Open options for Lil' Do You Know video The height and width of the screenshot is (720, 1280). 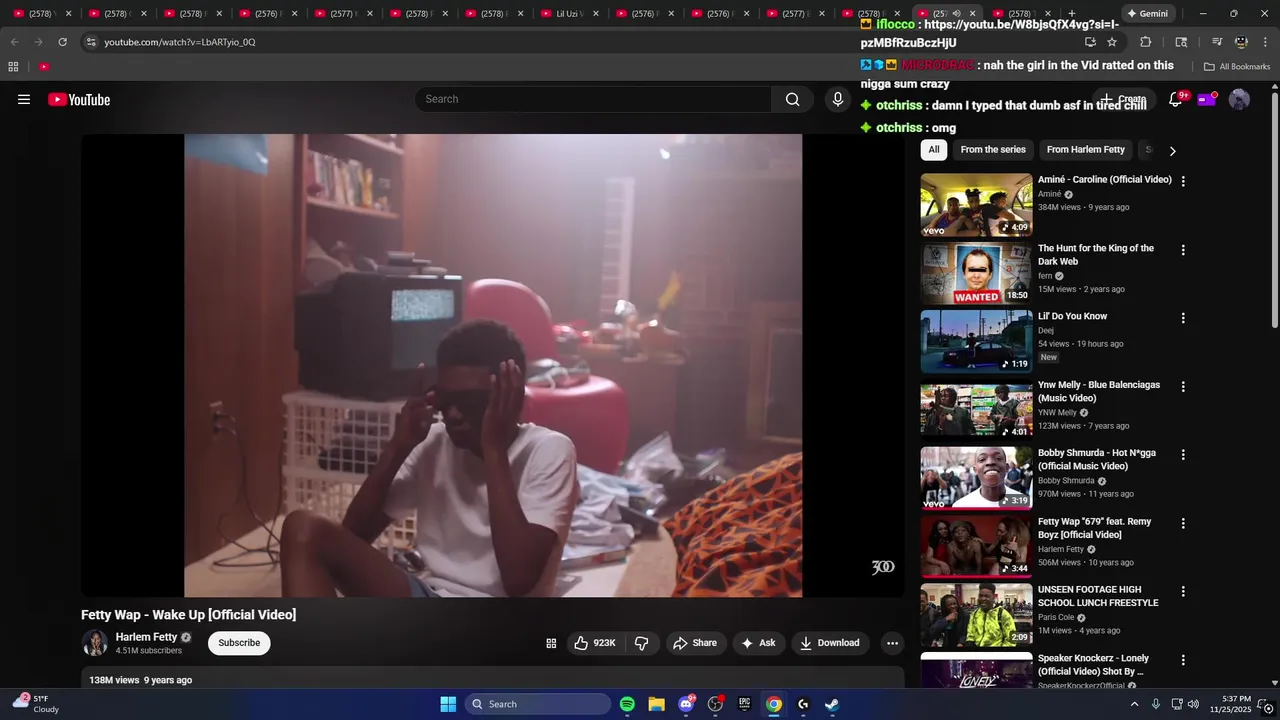click(x=1183, y=318)
